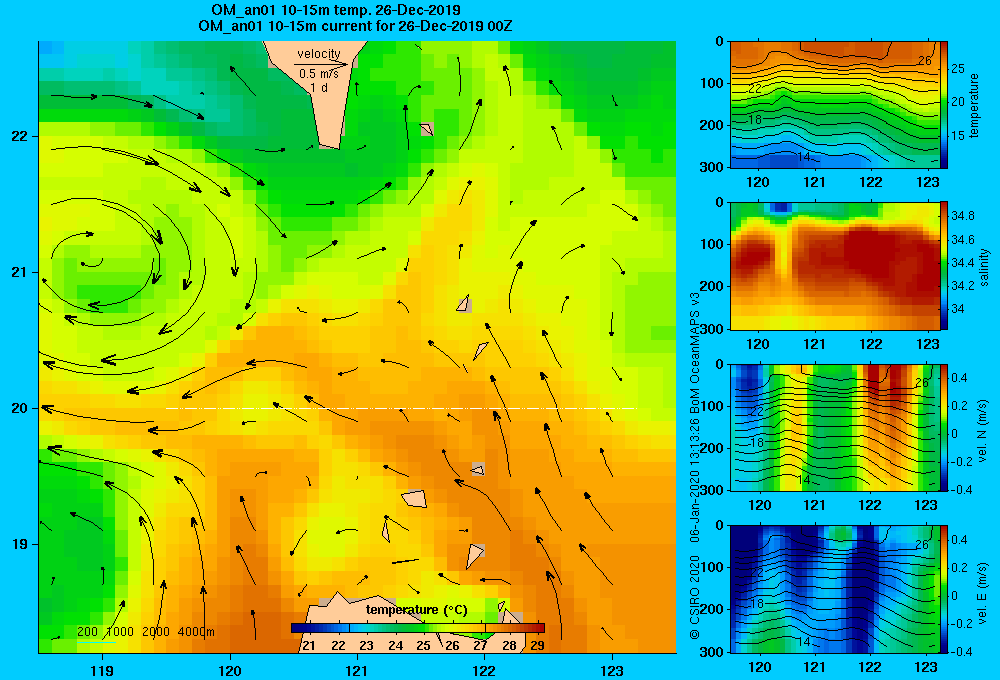Viewport: 1000px width, 680px height.
Task: Click longitude label 123 below main map
Action: [612, 670]
